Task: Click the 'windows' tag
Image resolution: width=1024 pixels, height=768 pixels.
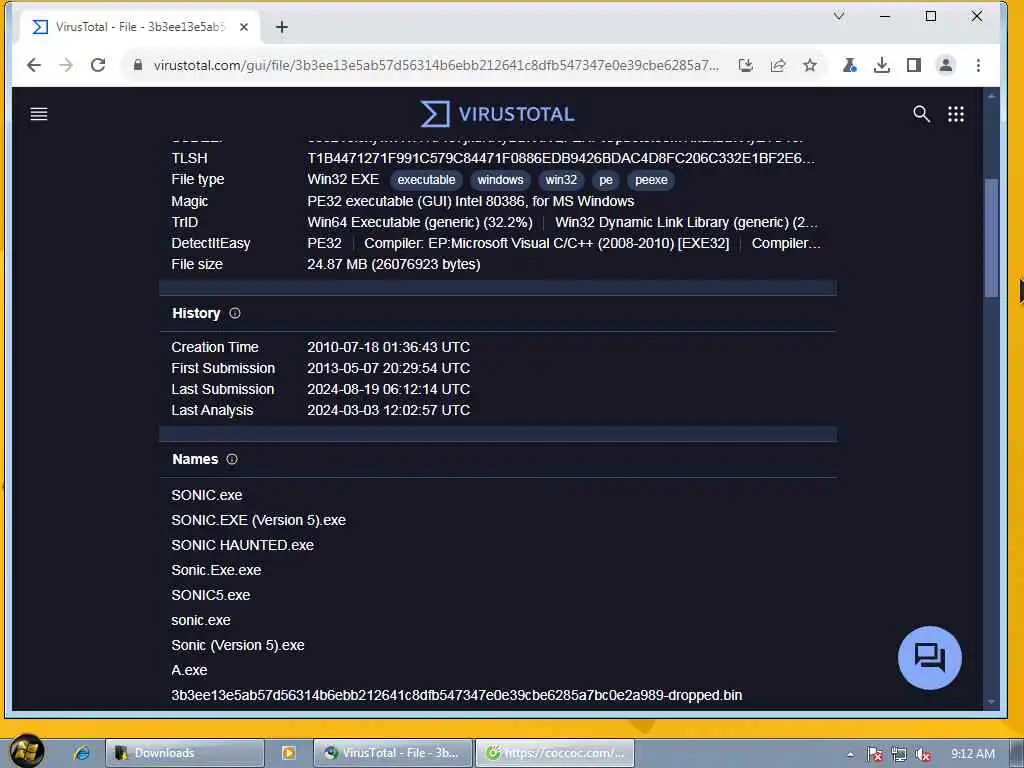Action: coord(500,180)
